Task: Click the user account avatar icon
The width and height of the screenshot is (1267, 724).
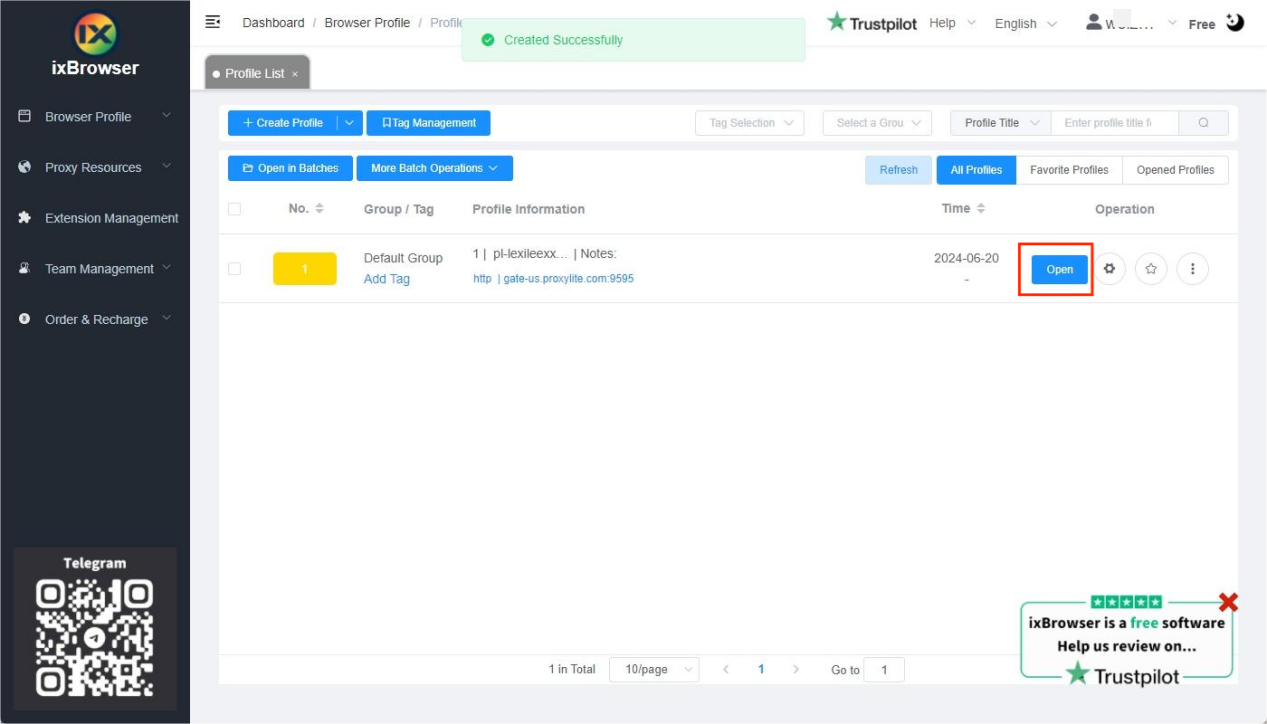Action: point(1094,22)
